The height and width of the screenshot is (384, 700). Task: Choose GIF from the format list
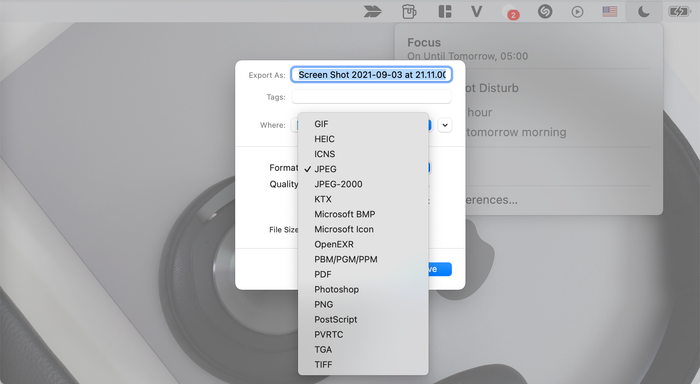tap(363, 124)
